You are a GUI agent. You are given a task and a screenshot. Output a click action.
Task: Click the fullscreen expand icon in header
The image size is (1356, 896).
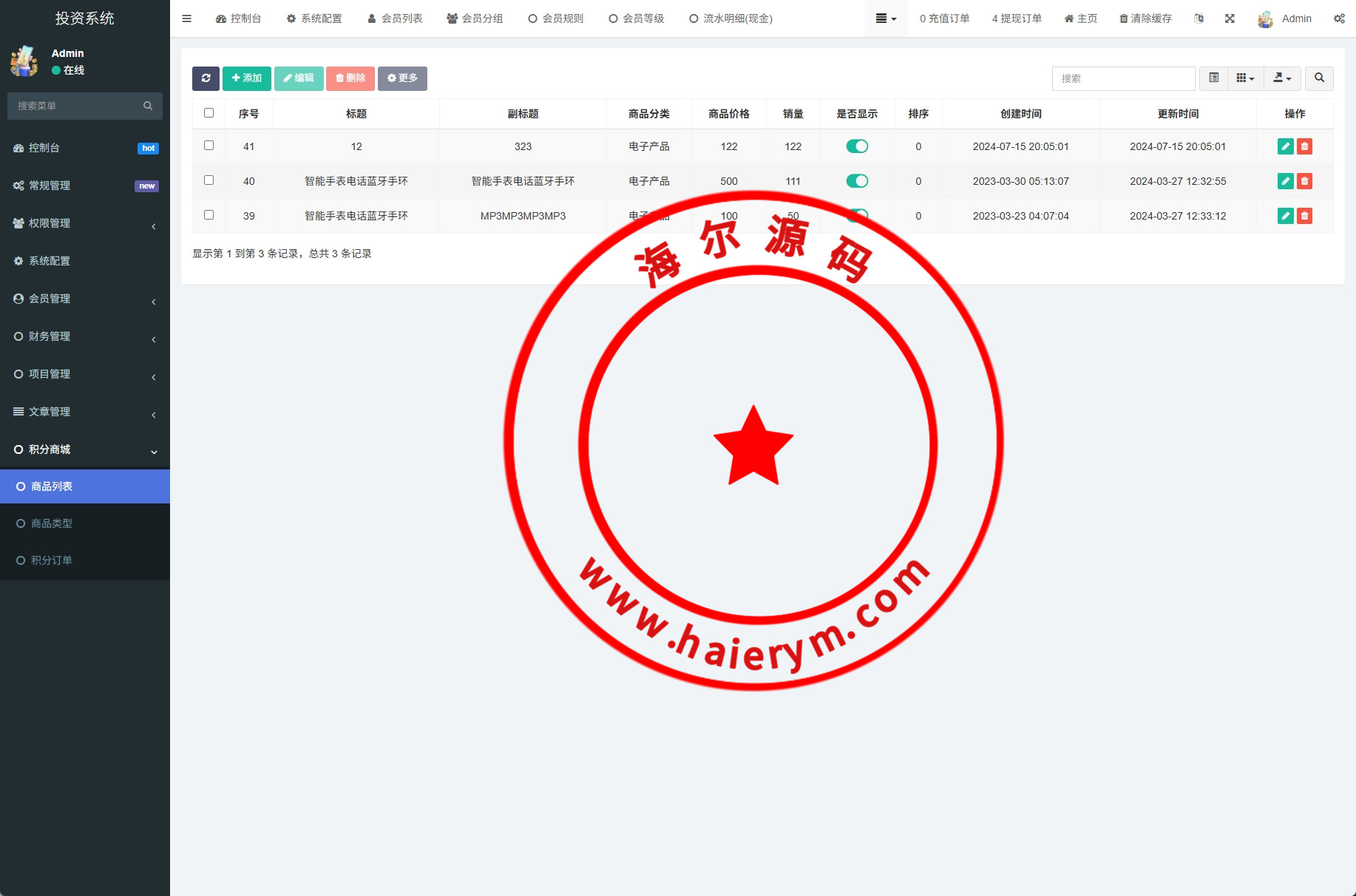pyautogui.click(x=1230, y=18)
